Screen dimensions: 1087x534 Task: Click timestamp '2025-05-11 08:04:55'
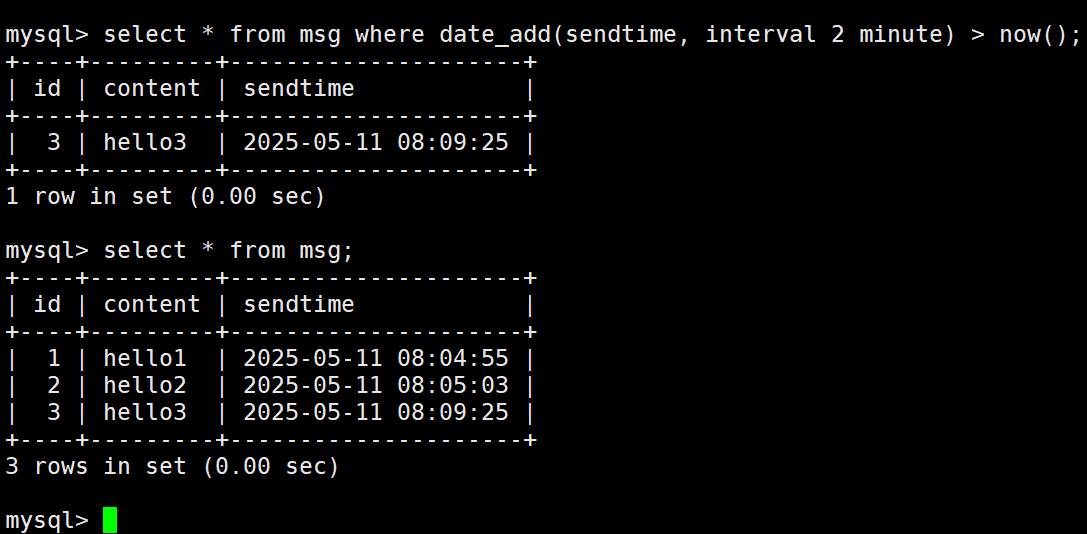point(376,358)
